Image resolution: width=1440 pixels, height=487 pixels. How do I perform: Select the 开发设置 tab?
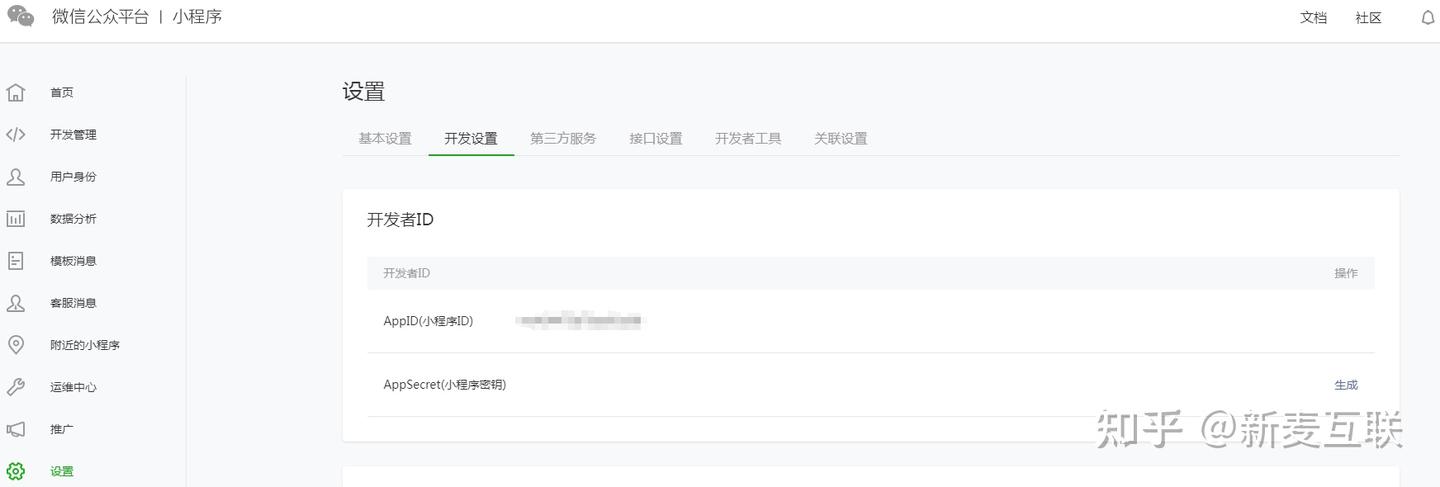coord(471,139)
